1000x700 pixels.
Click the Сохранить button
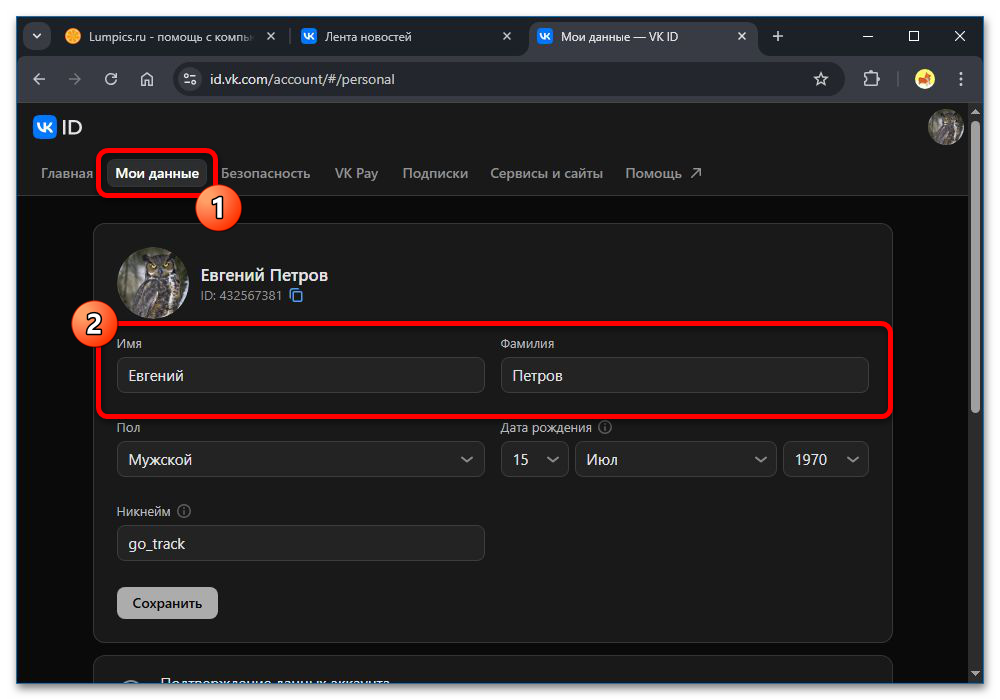(167, 603)
